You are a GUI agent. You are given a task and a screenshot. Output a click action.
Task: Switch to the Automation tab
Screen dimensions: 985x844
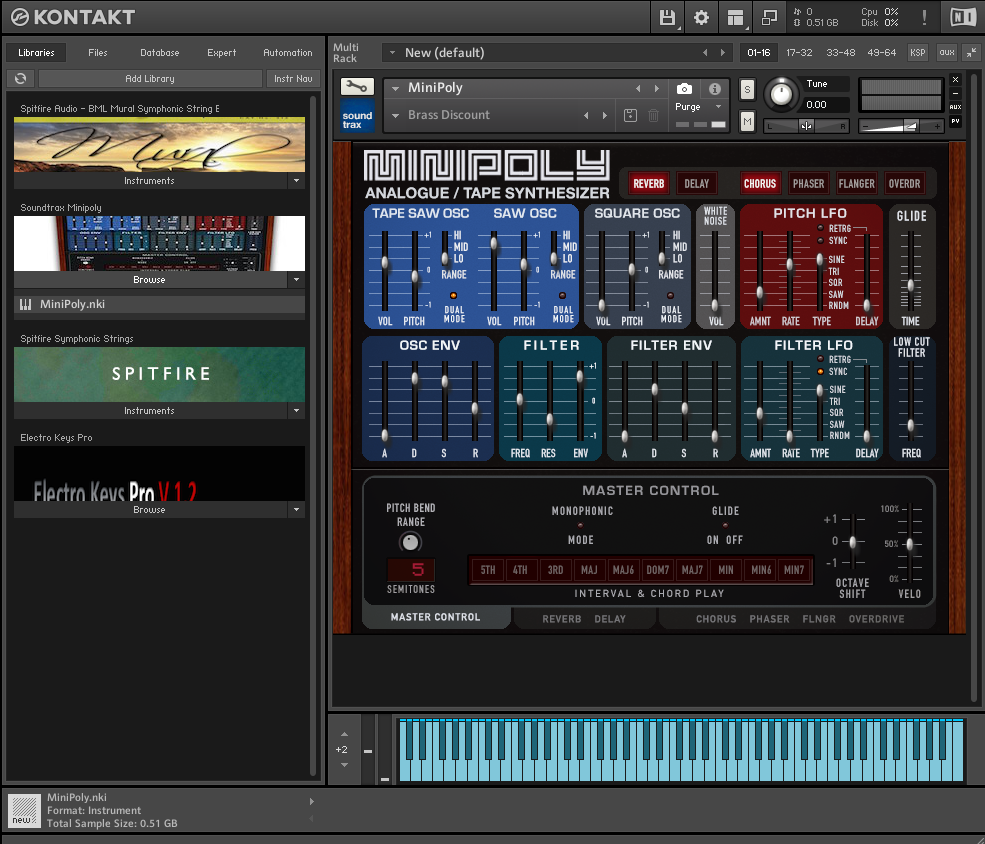[288, 53]
